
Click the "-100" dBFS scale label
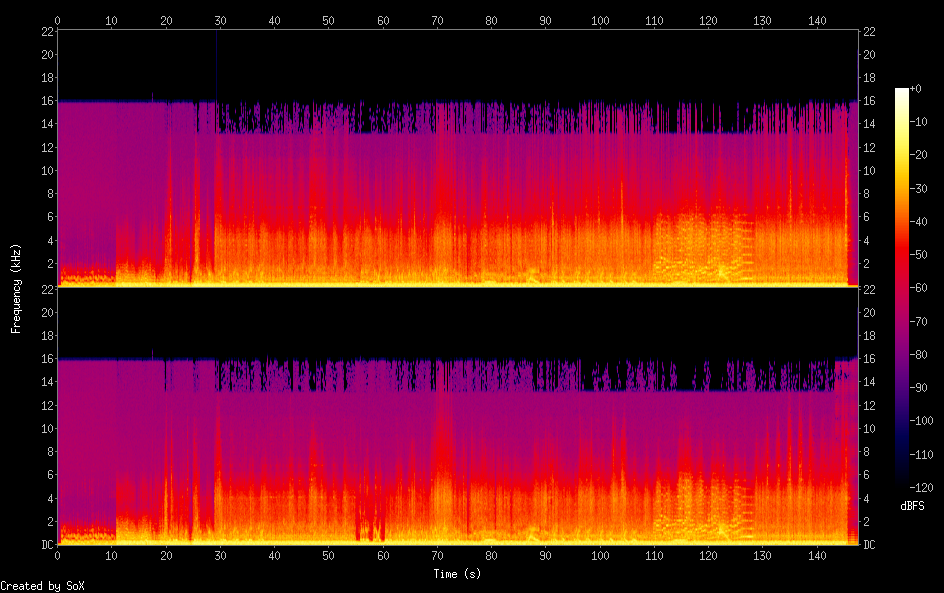[922, 421]
